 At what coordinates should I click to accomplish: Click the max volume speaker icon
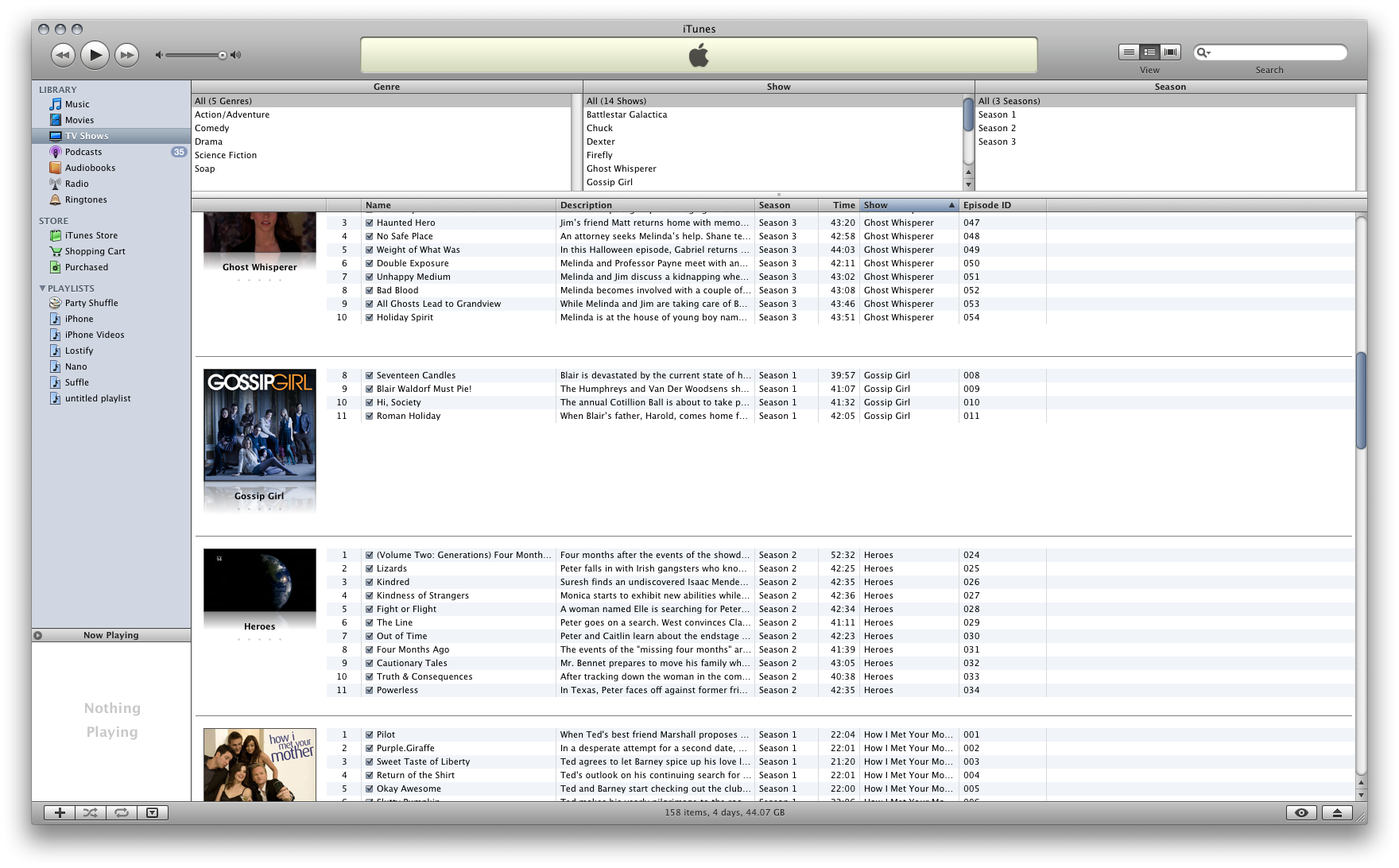[x=235, y=55]
